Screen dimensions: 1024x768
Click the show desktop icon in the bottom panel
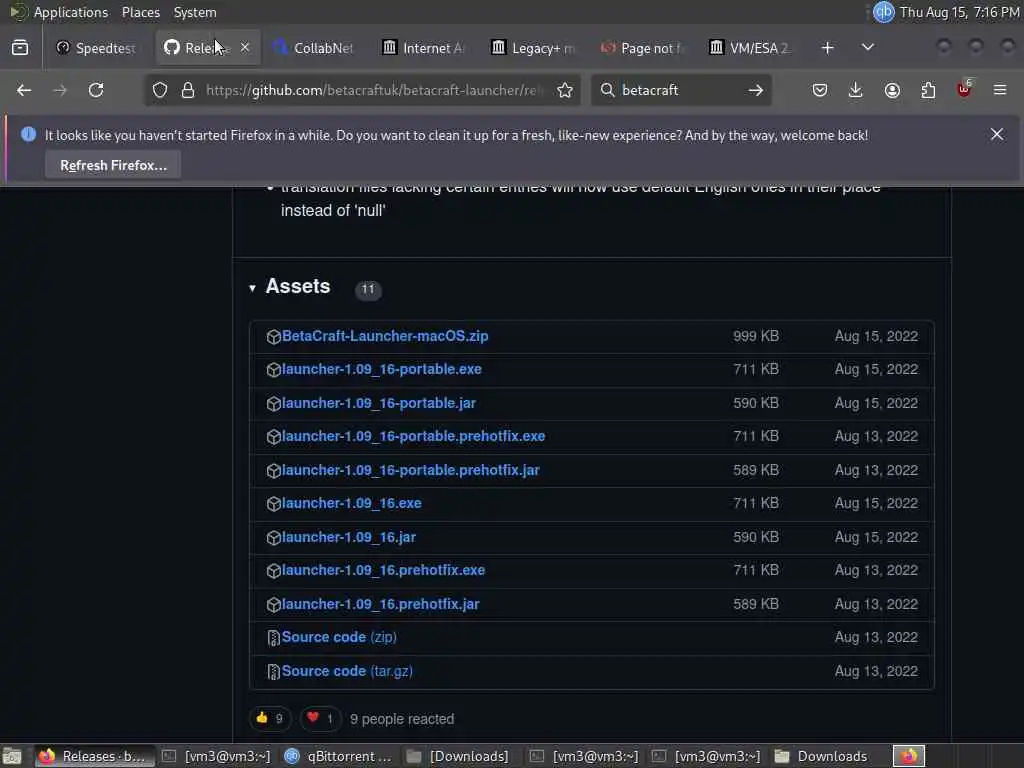(12, 756)
